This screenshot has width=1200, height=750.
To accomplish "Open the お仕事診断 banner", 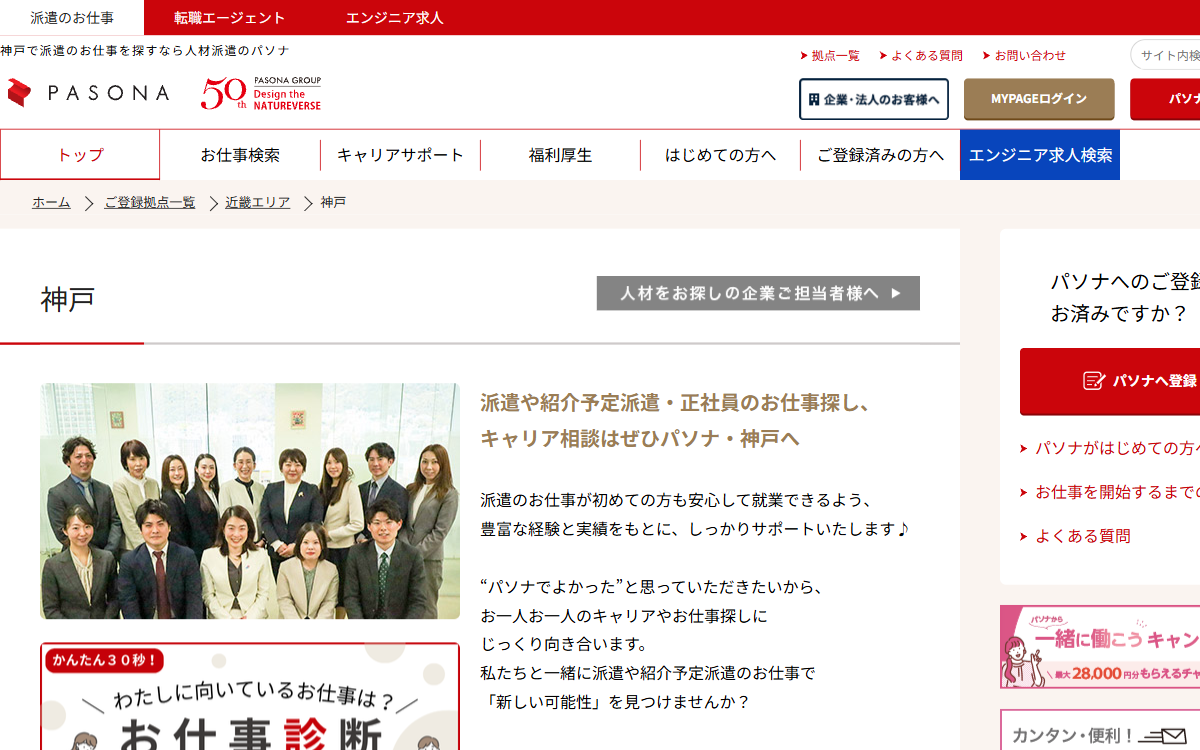I will click(x=250, y=697).
